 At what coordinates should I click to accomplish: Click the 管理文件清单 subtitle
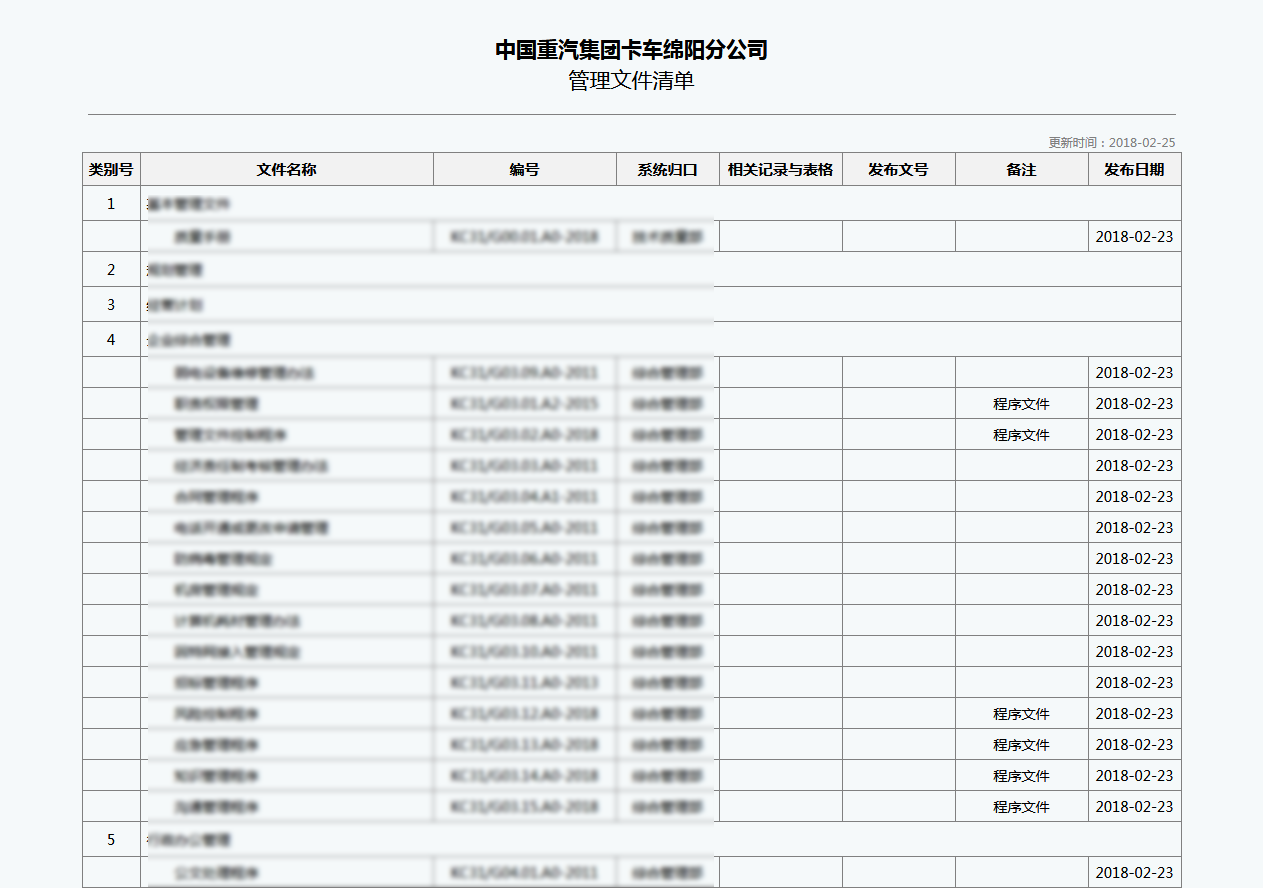[x=632, y=81]
